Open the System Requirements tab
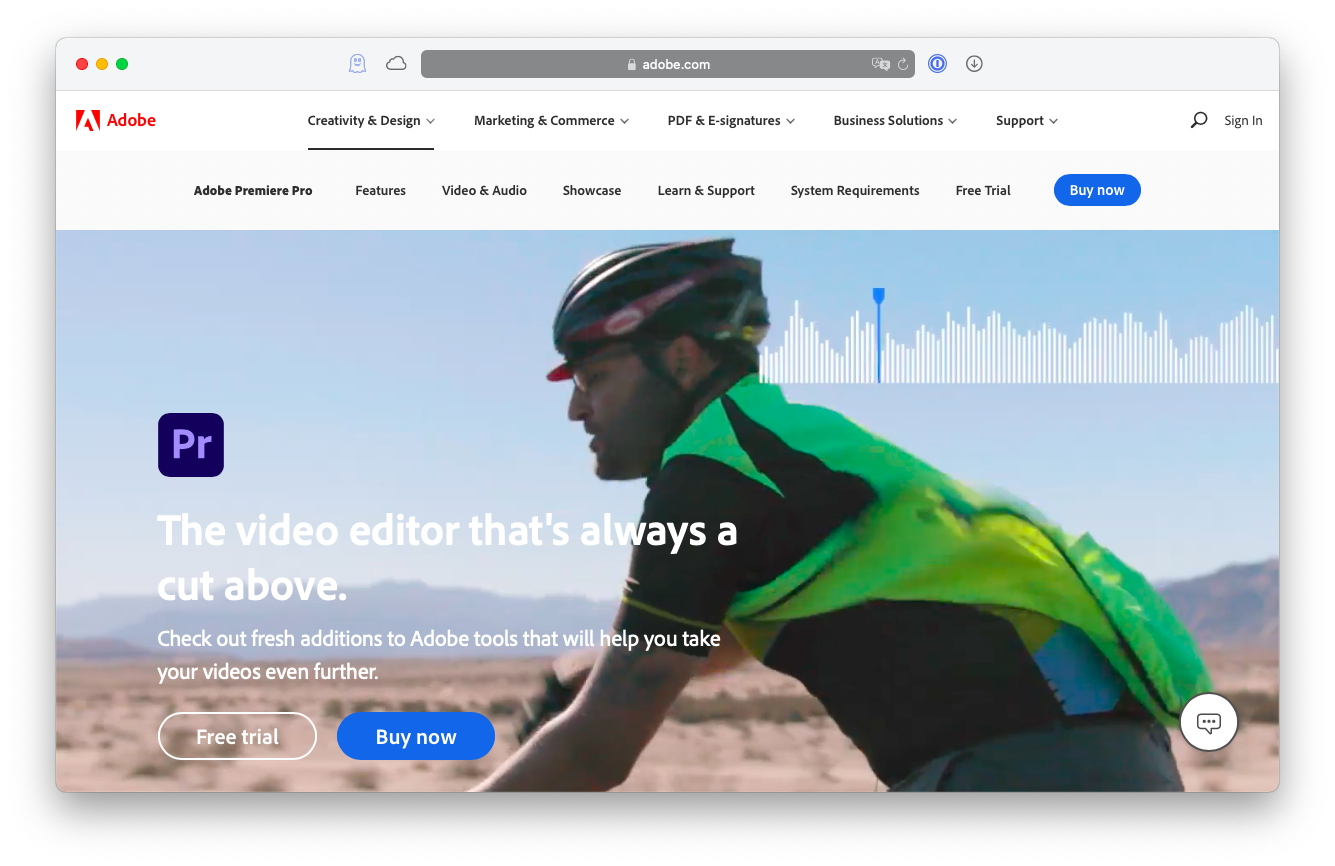1335x866 pixels. coord(854,191)
